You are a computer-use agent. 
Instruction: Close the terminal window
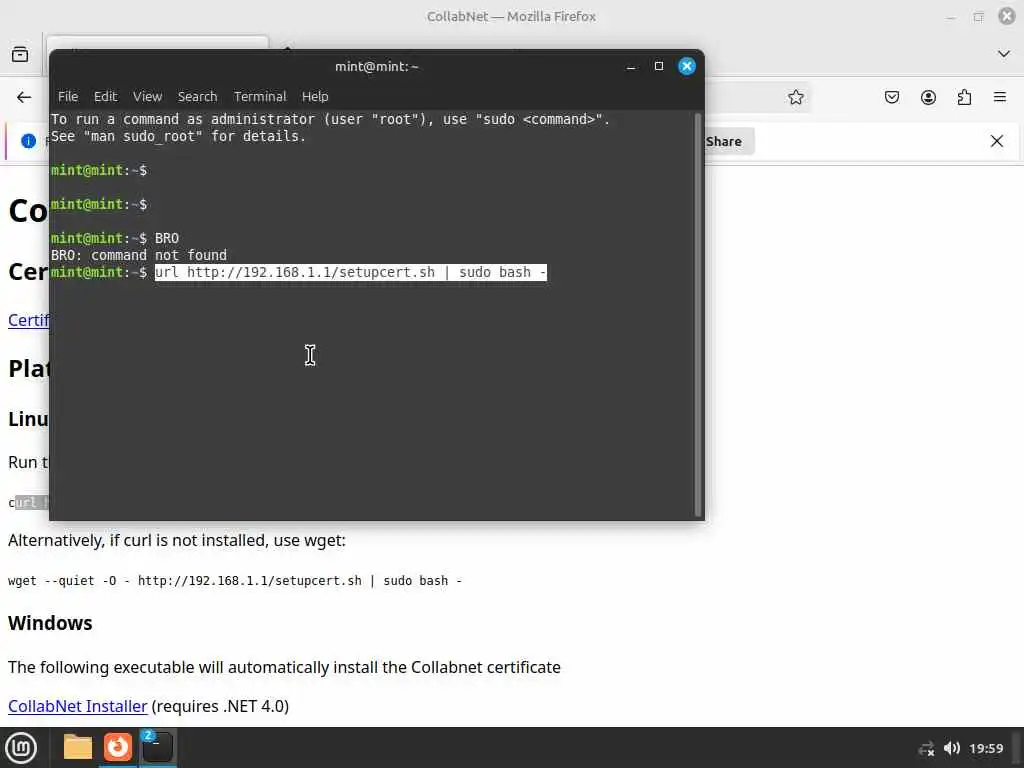(x=686, y=66)
